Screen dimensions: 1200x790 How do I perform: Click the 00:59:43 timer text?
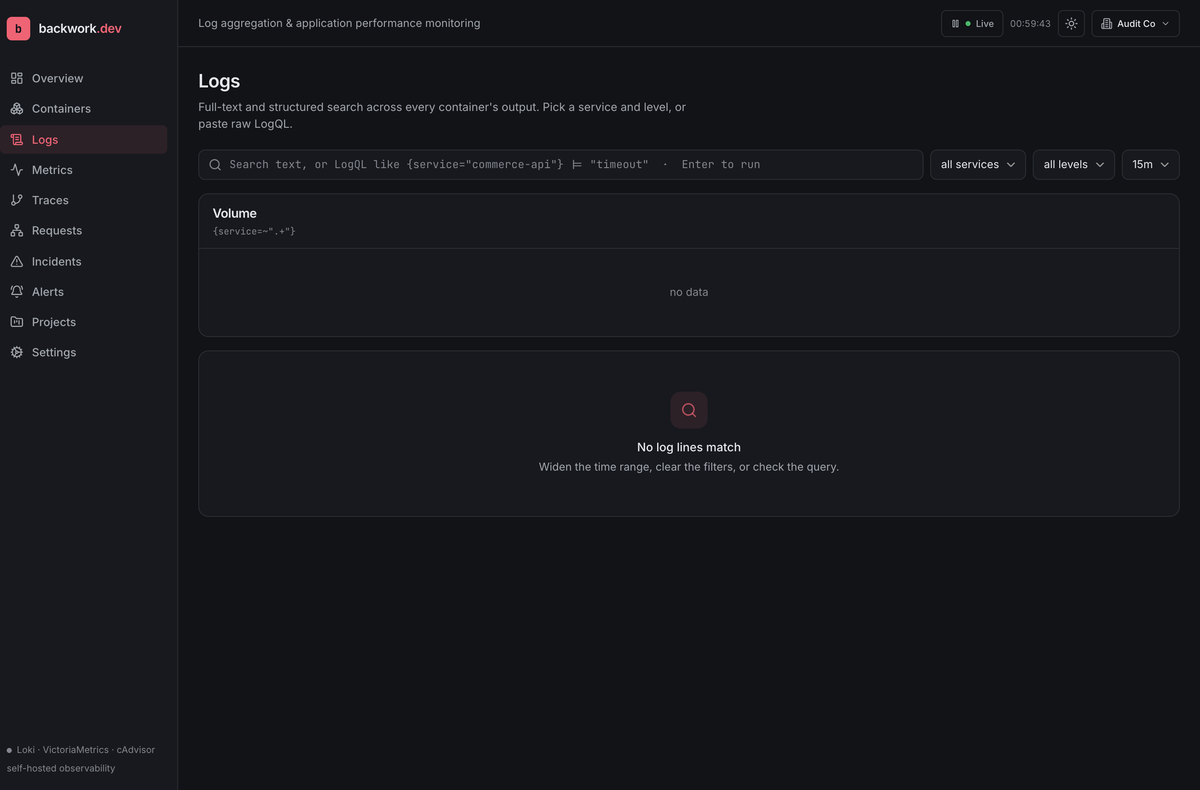coord(1030,23)
